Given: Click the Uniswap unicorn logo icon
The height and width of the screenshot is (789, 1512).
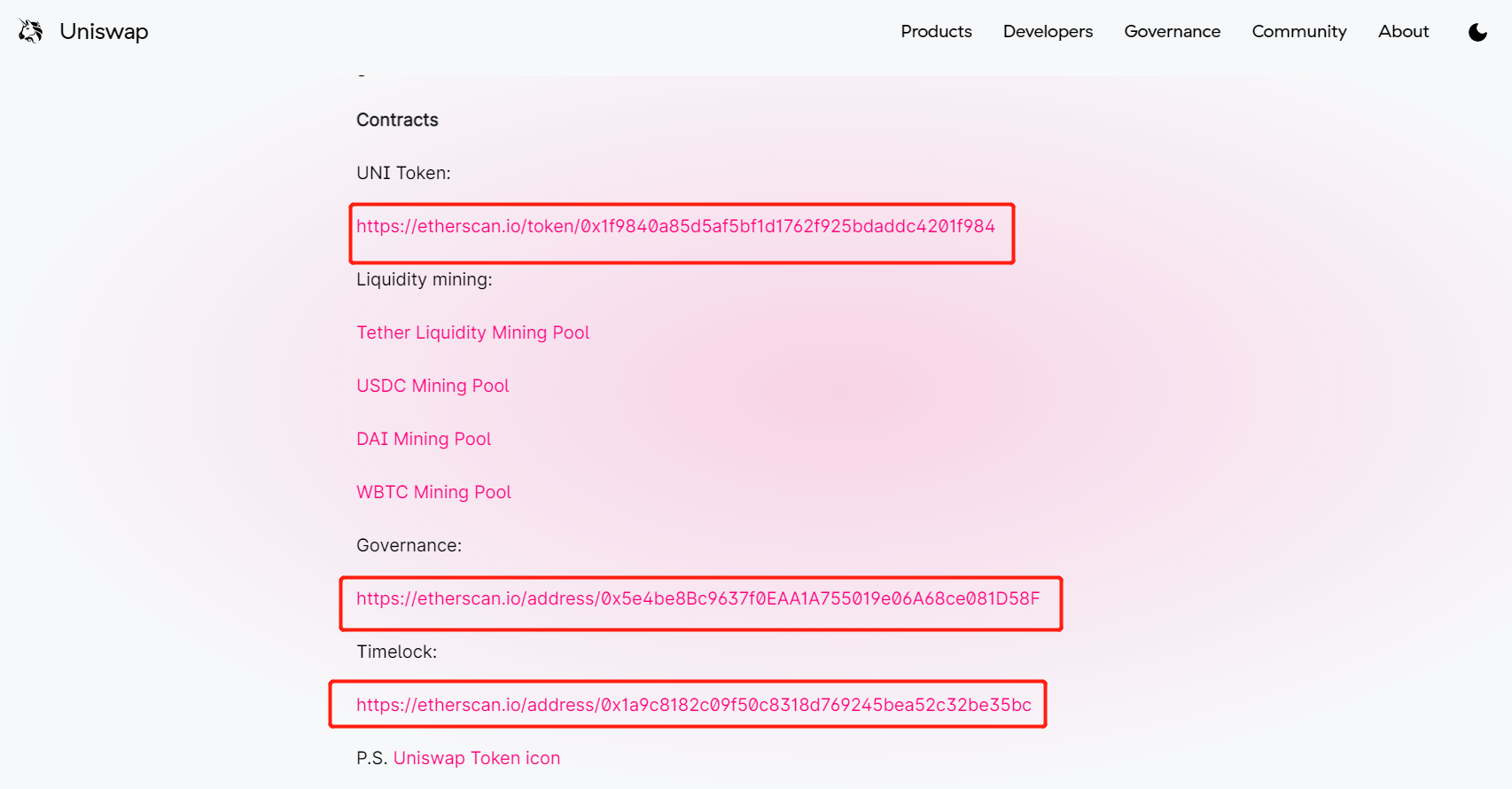Looking at the screenshot, I should (x=31, y=31).
